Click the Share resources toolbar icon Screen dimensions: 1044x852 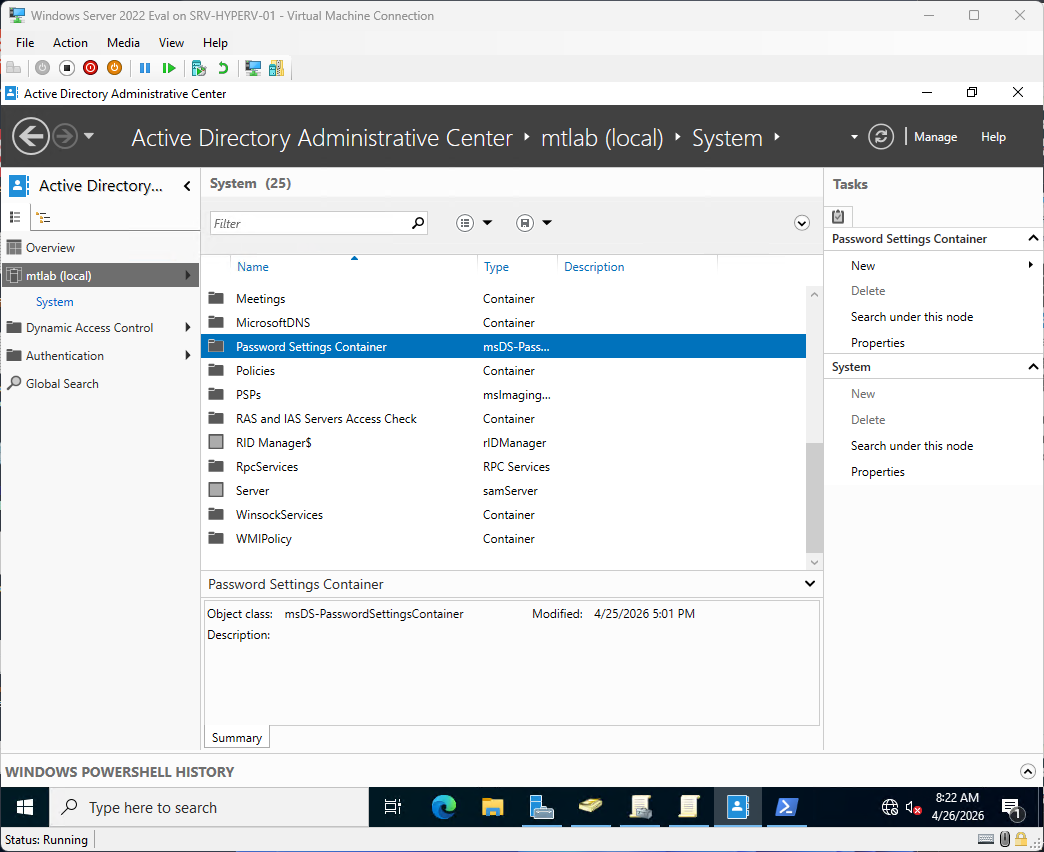click(x=276, y=68)
